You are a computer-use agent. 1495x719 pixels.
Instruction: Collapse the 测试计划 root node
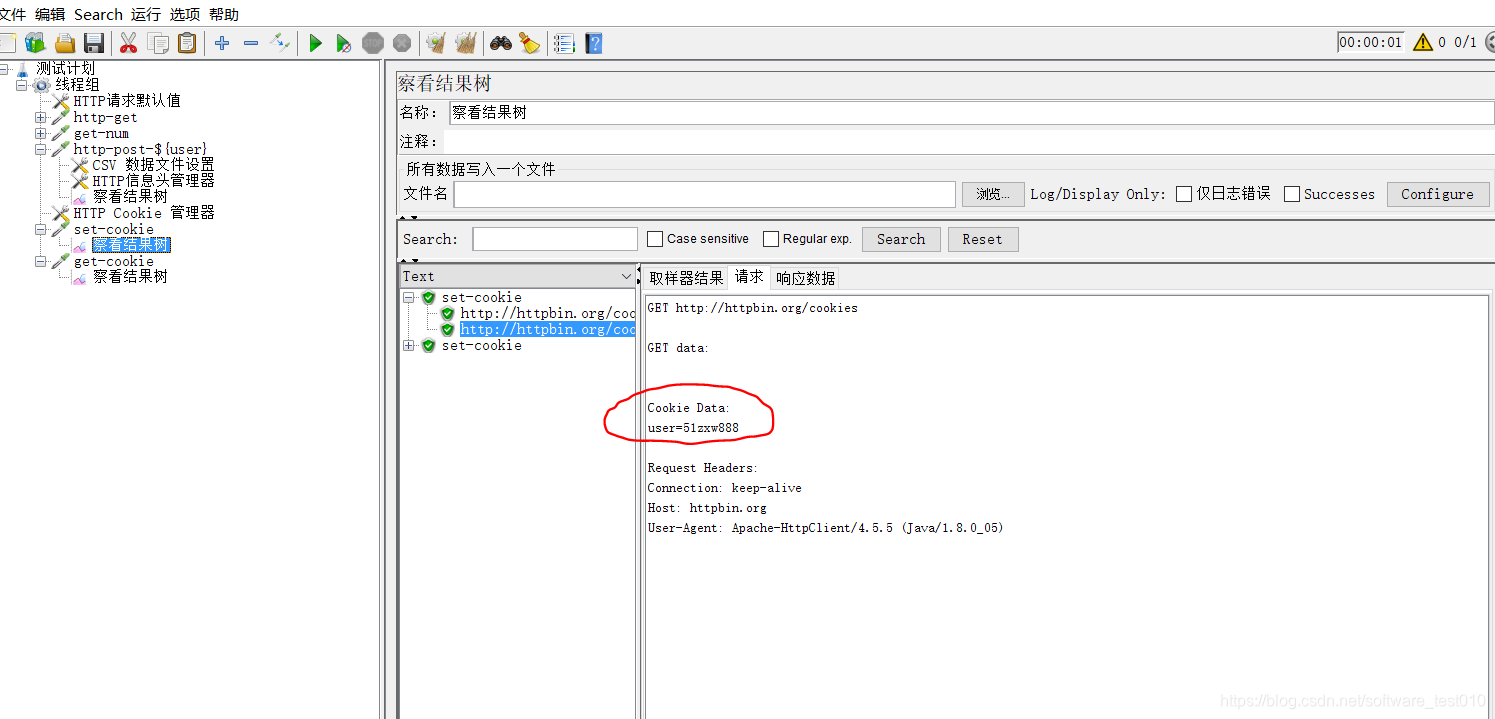tap(4, 69)
